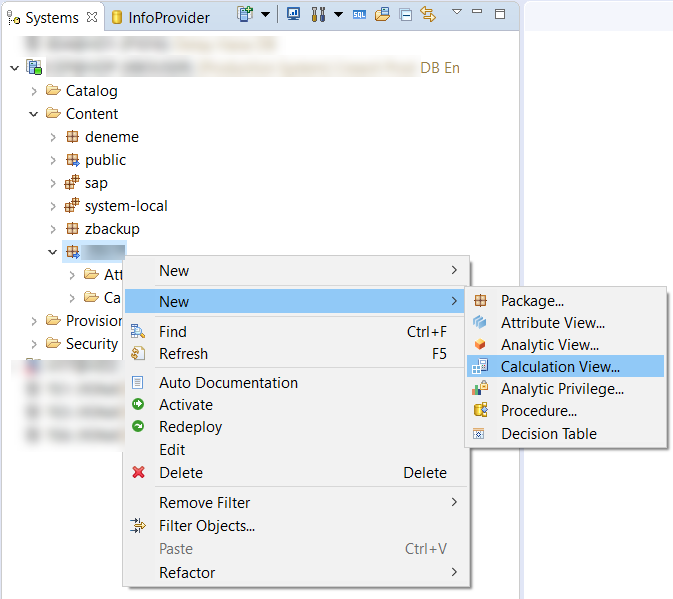673x599 pixels.
Task: Choose Refresh in the context menu
Action: click(x=295, y=354)
